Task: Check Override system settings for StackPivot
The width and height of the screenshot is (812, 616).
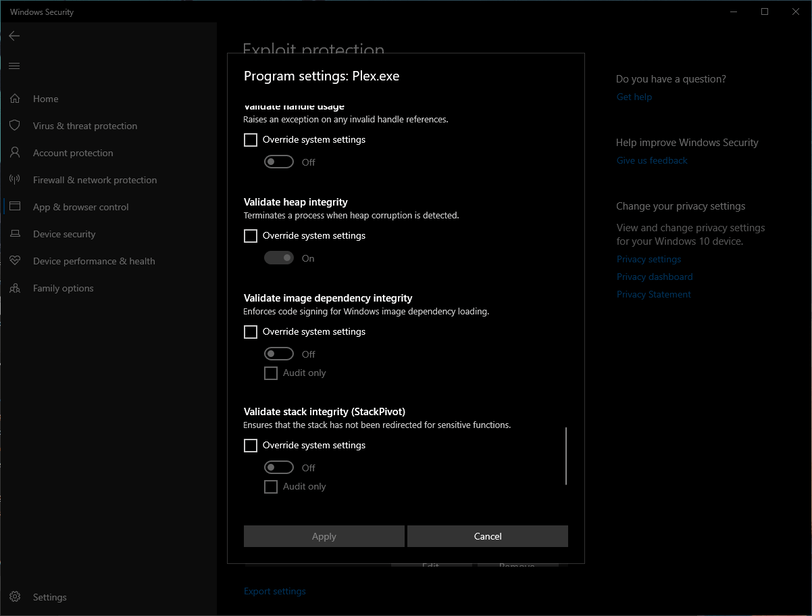Action: click(250, 446)
